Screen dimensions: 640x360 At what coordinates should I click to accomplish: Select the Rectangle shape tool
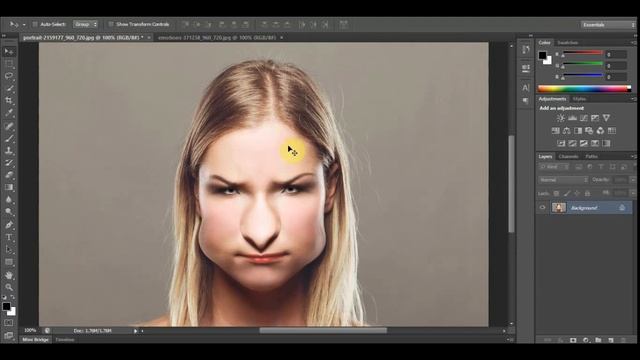pos(9,262)
